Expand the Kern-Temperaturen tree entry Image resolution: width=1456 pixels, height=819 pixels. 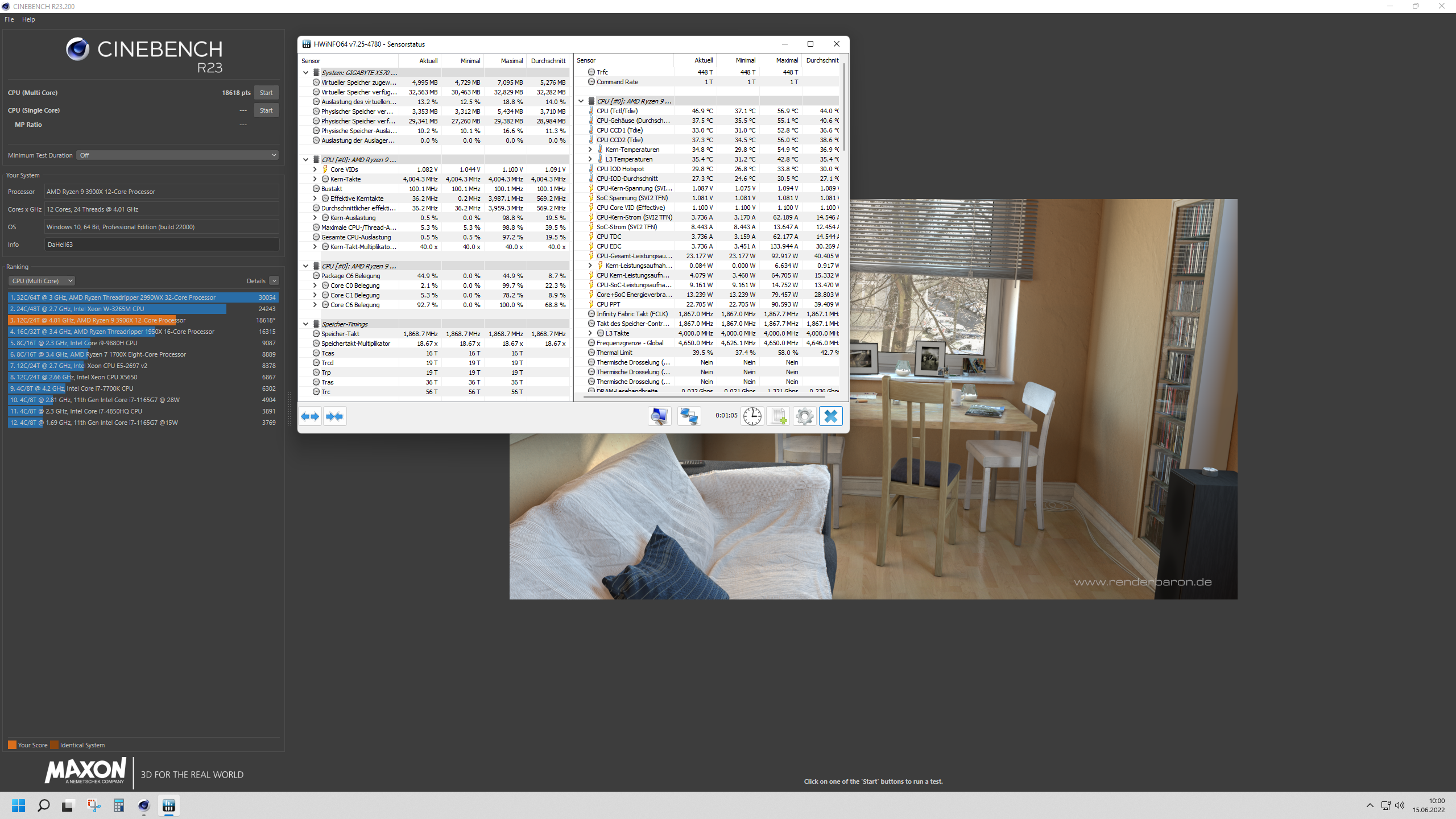(x=590, y=150)
